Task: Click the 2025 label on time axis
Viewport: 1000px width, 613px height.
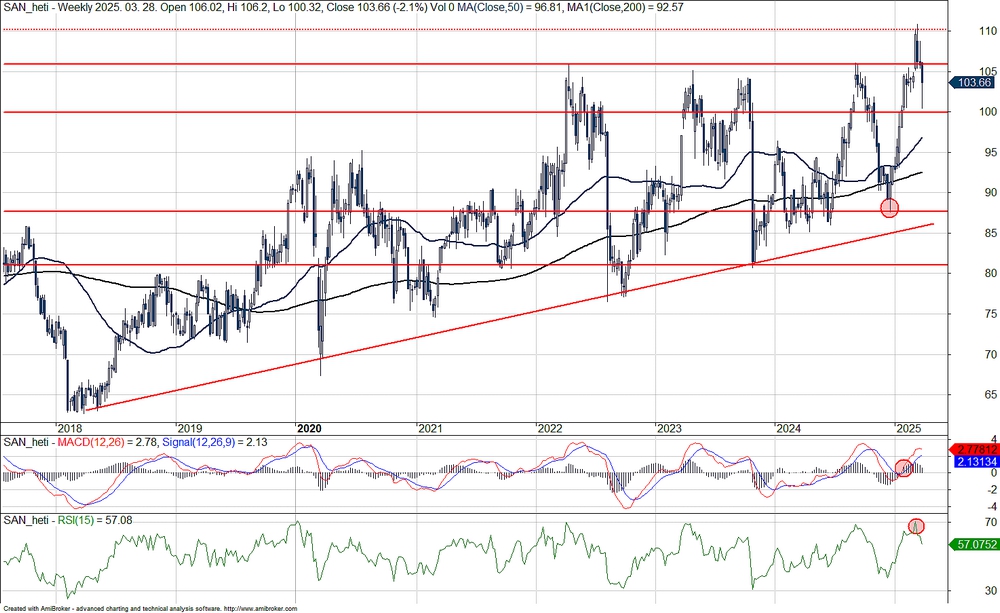Action: pyautogui.click(x=909, y=428)
